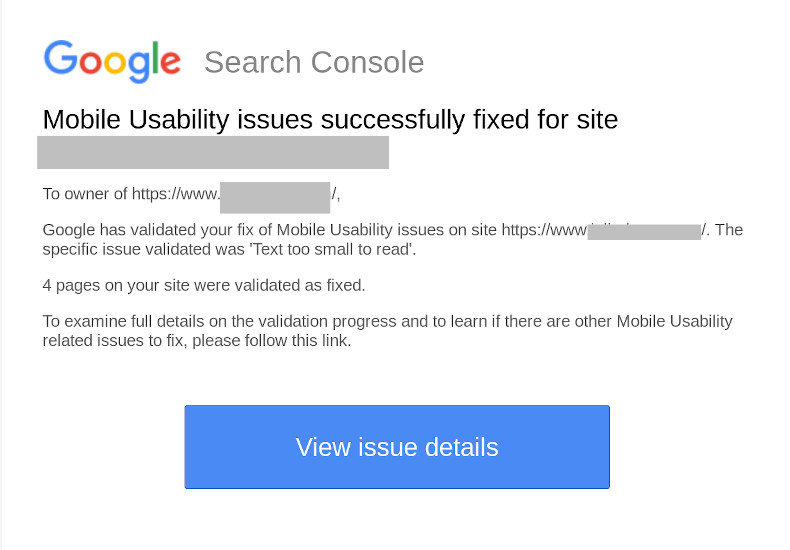
Task: Click 'To examine full details' sentence start
Action: 123,321
